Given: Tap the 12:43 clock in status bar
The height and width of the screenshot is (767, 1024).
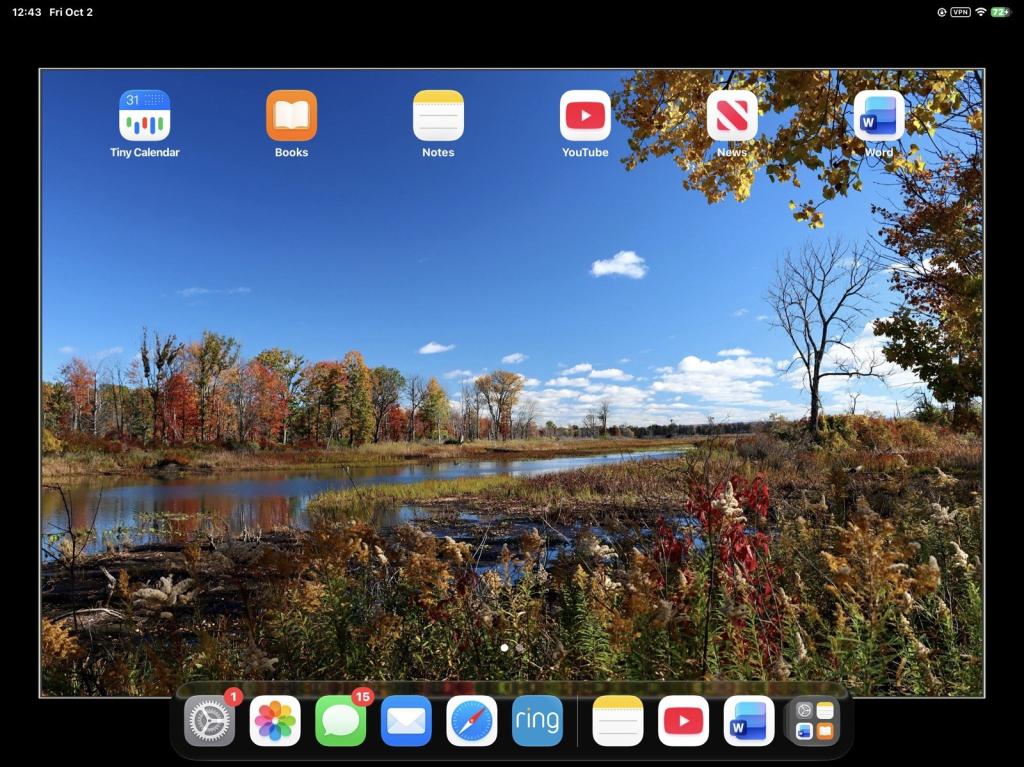Looking at the screenshot, I should pos(26,12).
